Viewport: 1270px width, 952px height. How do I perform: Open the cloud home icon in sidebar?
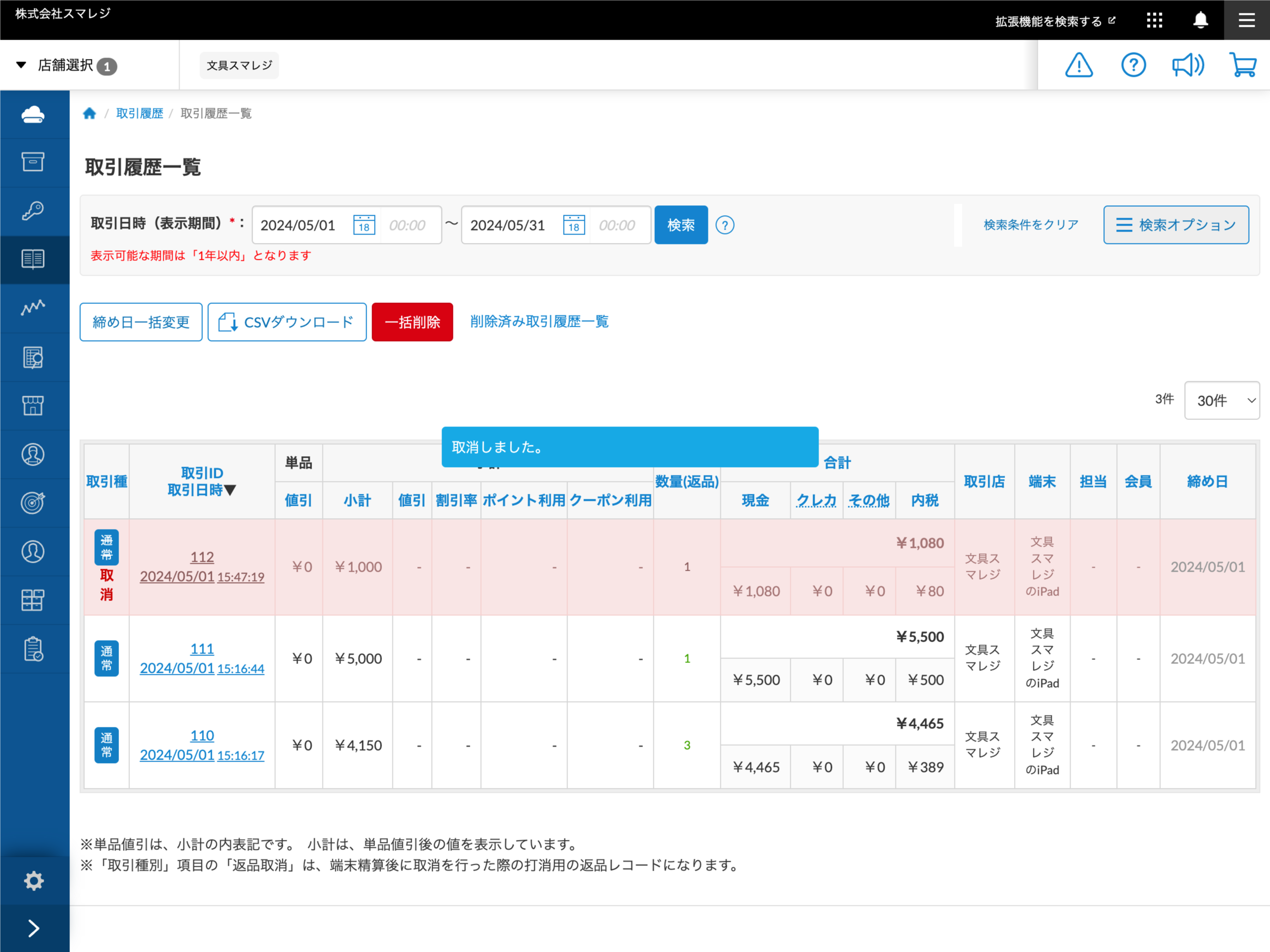tap(33, 114)
